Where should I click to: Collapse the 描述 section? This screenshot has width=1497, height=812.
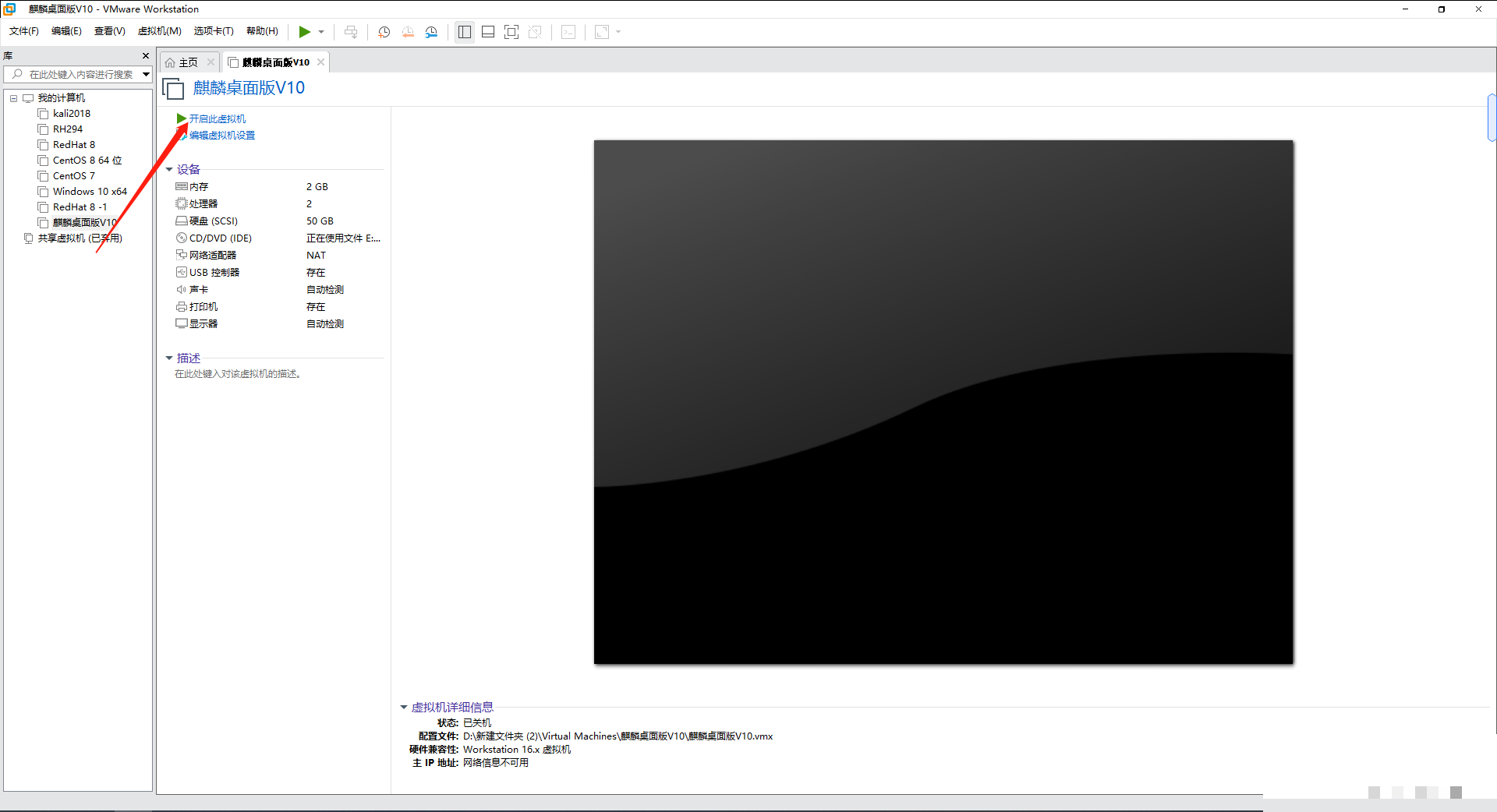[169, 358]
